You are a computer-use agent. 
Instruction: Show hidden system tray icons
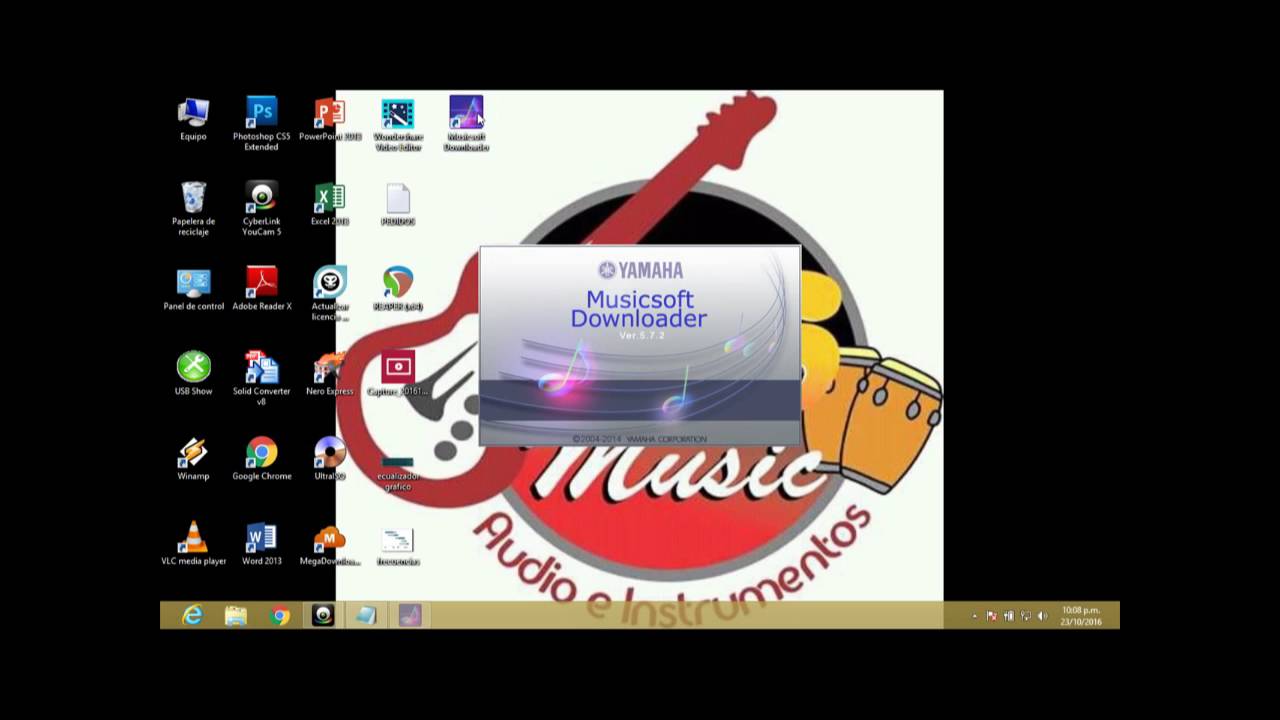[975, 616]
